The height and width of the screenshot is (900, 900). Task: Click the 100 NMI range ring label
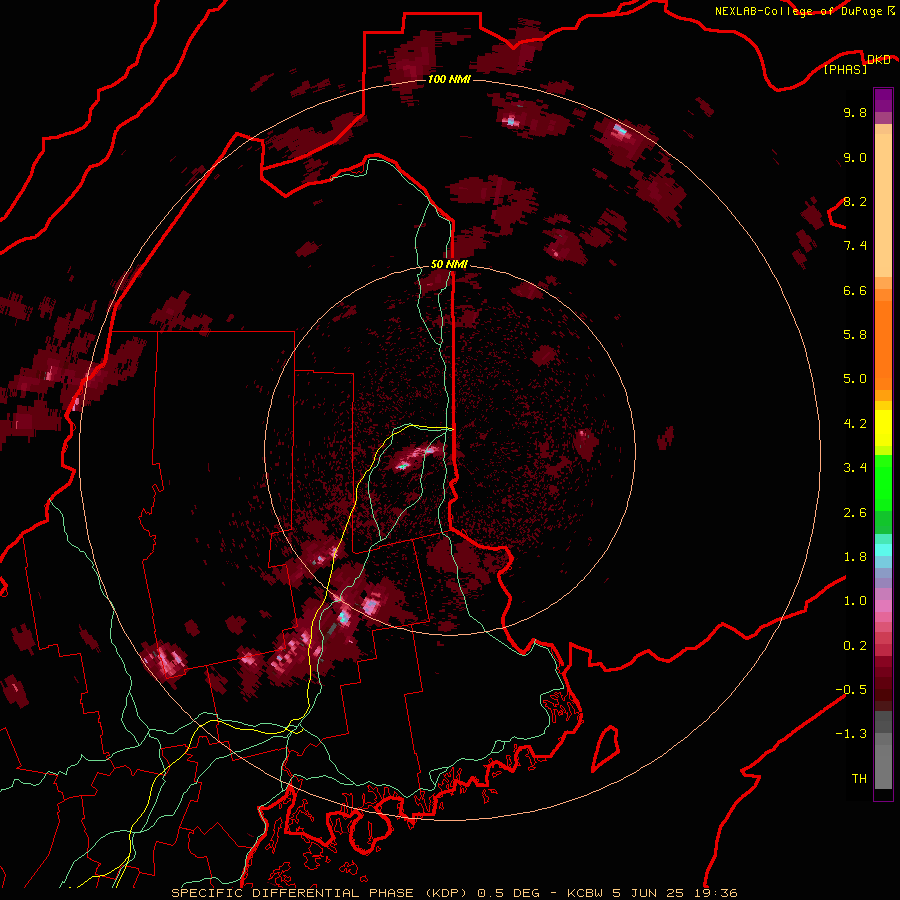[x=449, y=79]
